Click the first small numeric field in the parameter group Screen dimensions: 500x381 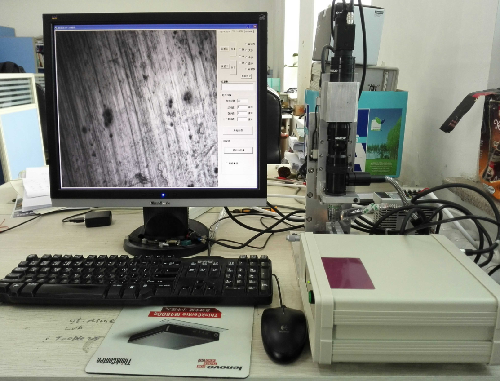coord(242,101)
